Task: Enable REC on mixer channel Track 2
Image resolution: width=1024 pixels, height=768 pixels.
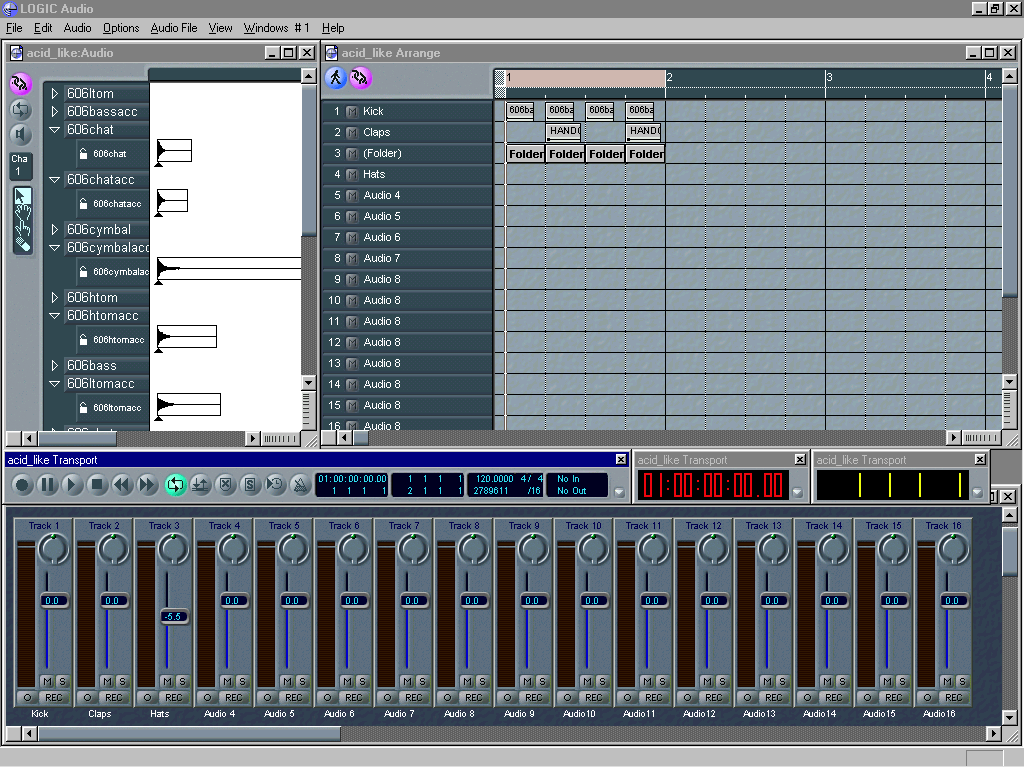Action: click(114, 697)
